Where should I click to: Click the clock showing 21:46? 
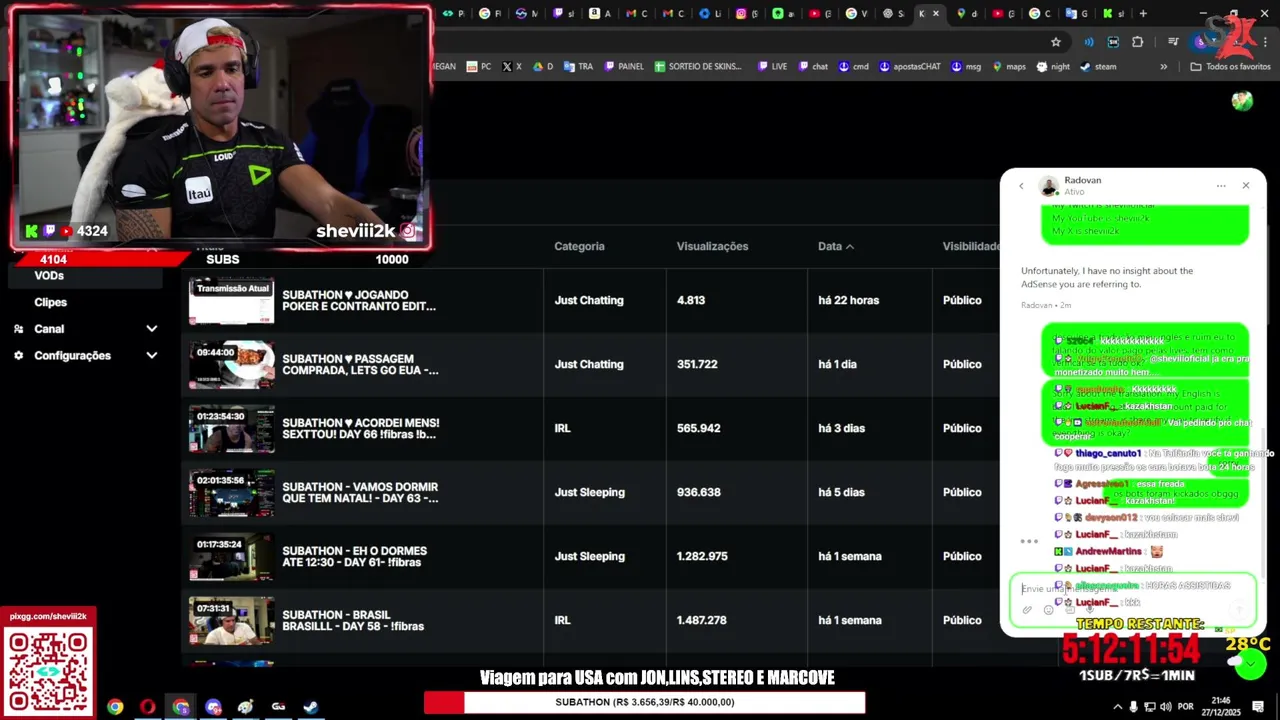1220,701
